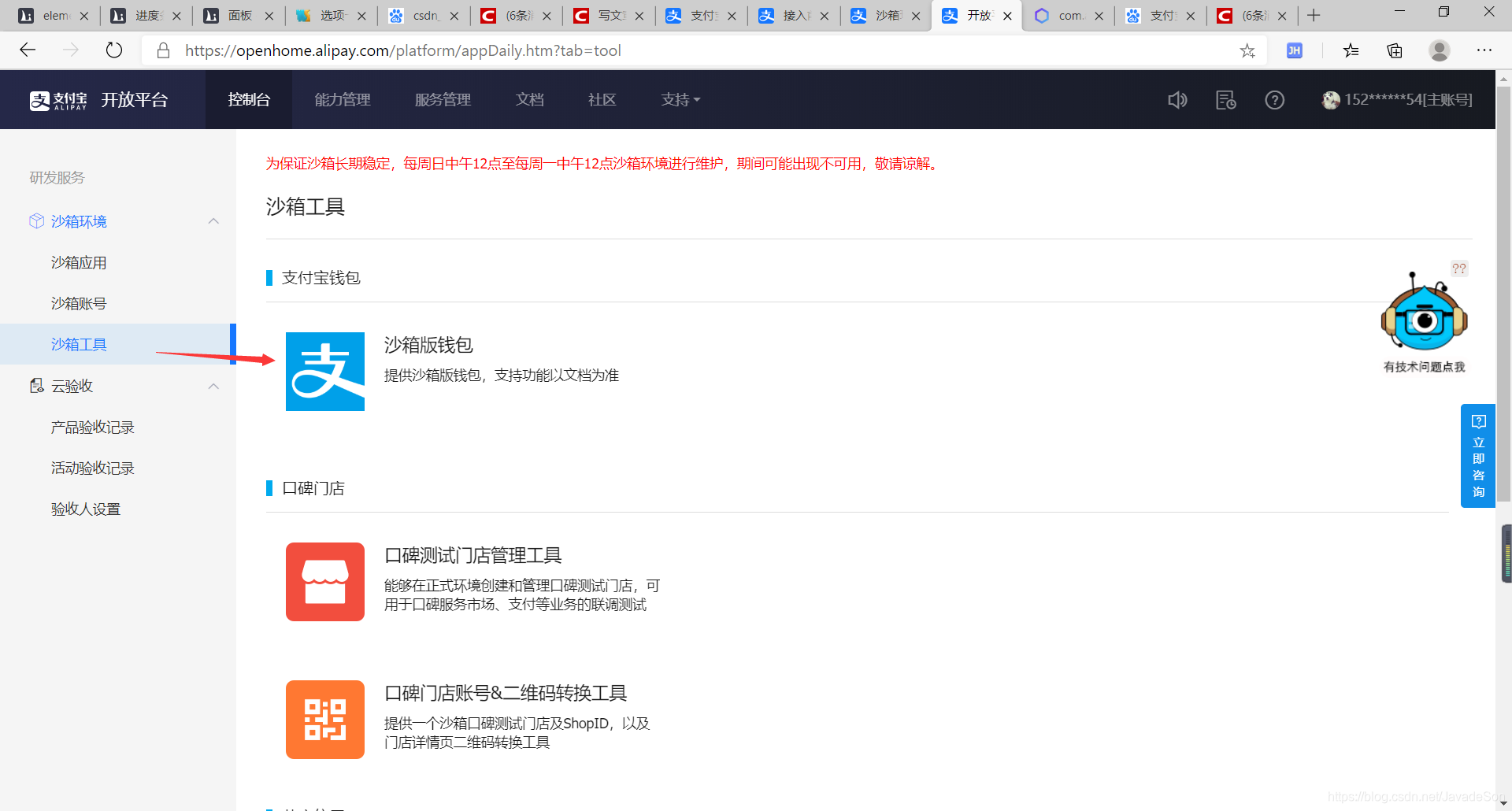The width and height of the screenshot is (1512, 811).
Task: Click the 沙箱版钱包 title link
Action: click(428, 345)
